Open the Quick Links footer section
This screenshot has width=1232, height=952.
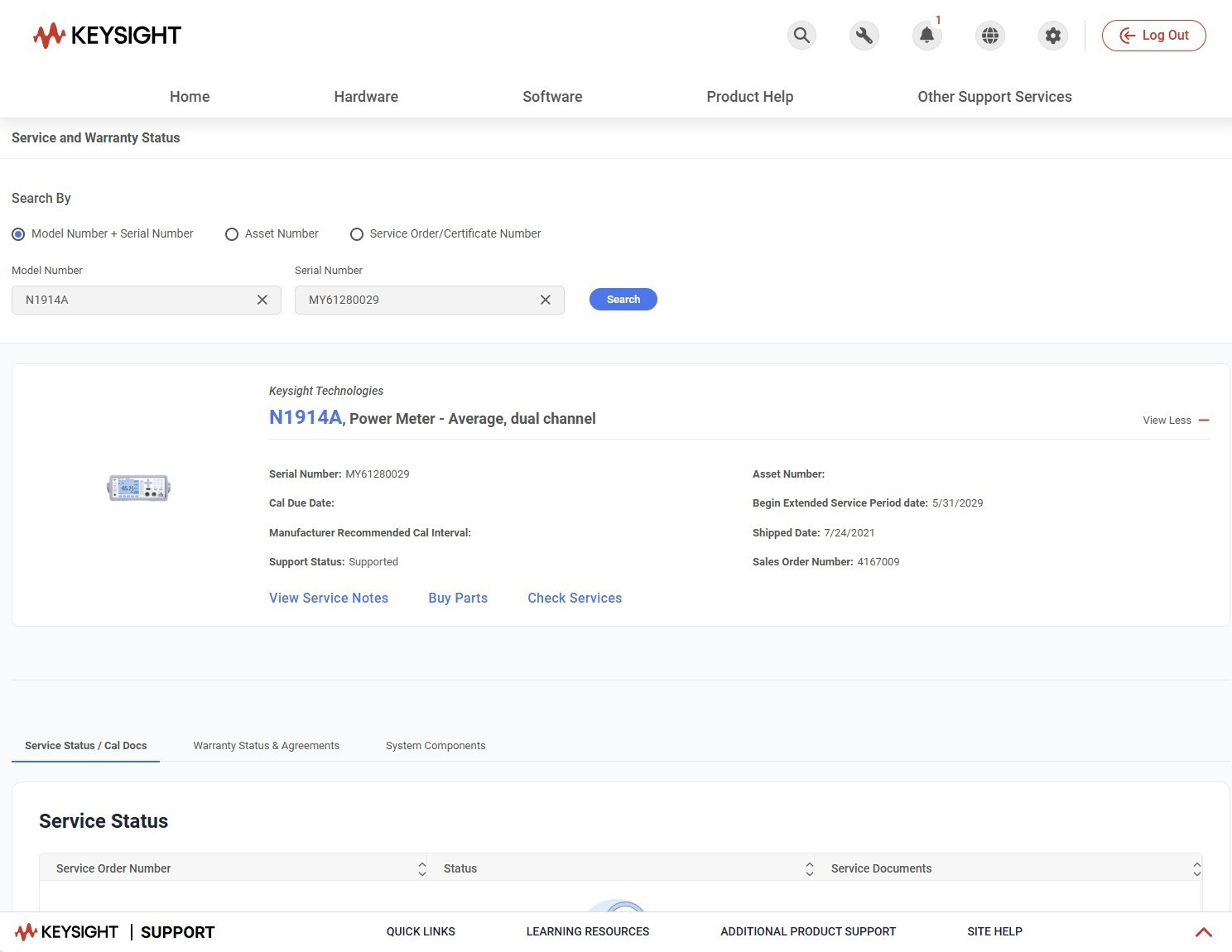point(421,932)
